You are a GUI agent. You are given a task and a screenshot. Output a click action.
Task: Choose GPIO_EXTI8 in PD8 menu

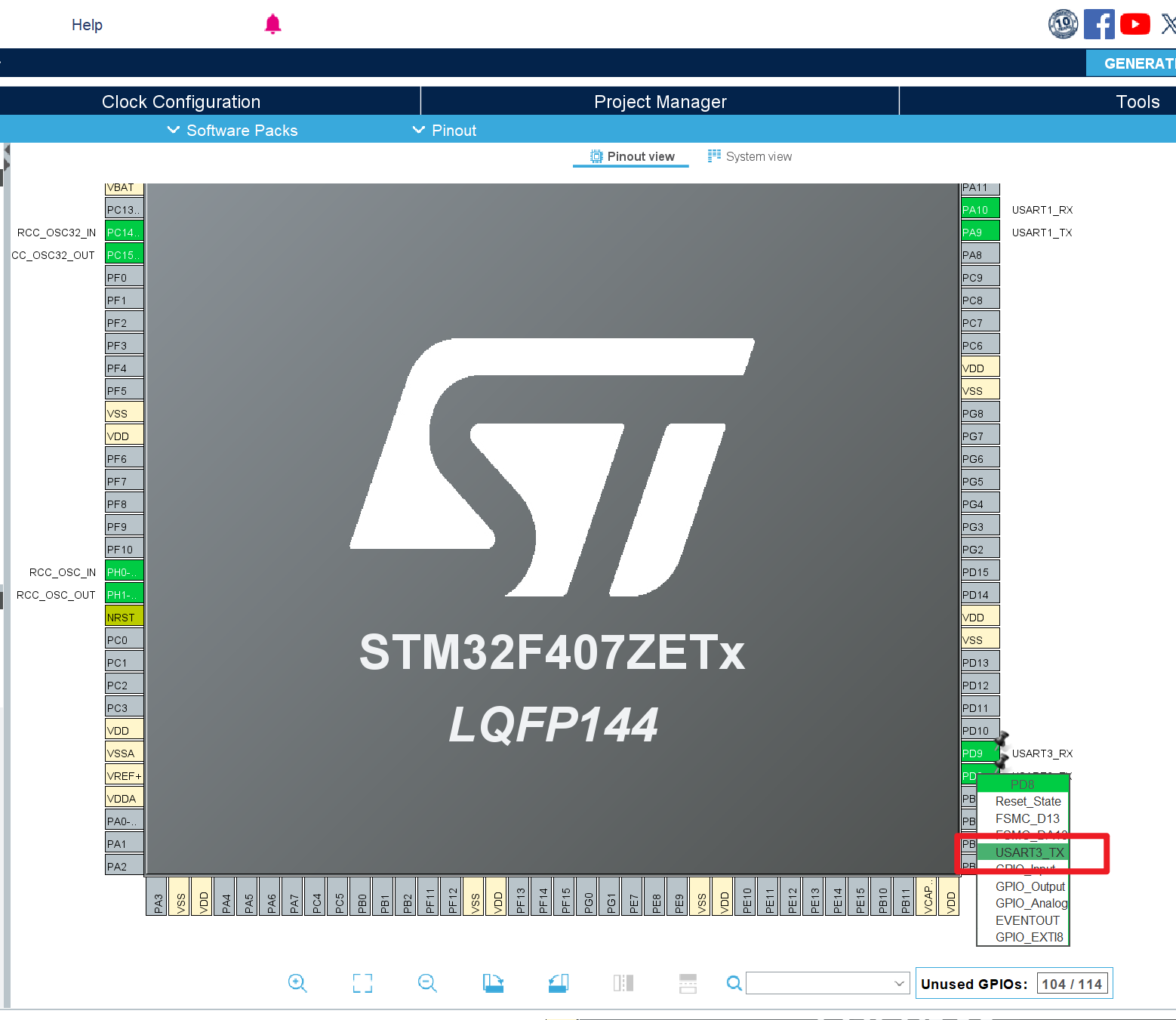point(1024,937)
